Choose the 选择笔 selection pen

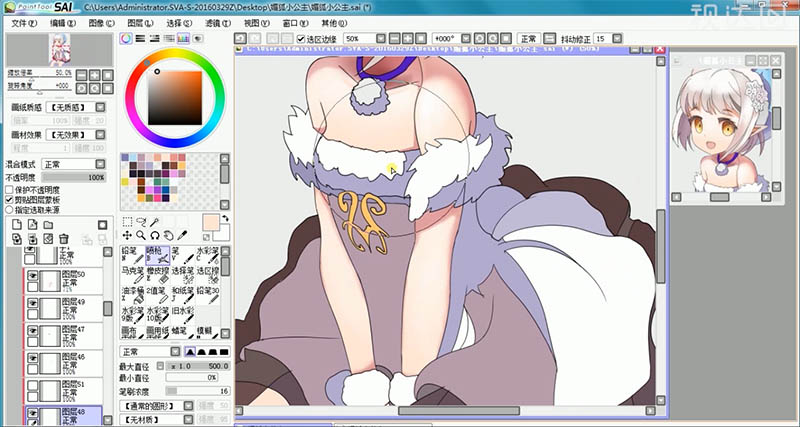(183, 274)
